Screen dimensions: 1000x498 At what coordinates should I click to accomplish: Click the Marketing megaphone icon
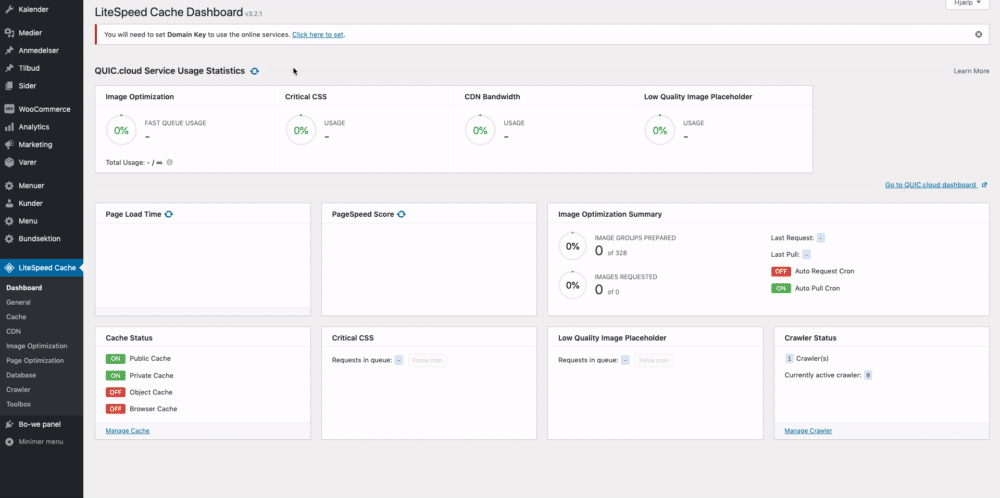[x=9, y=145]
